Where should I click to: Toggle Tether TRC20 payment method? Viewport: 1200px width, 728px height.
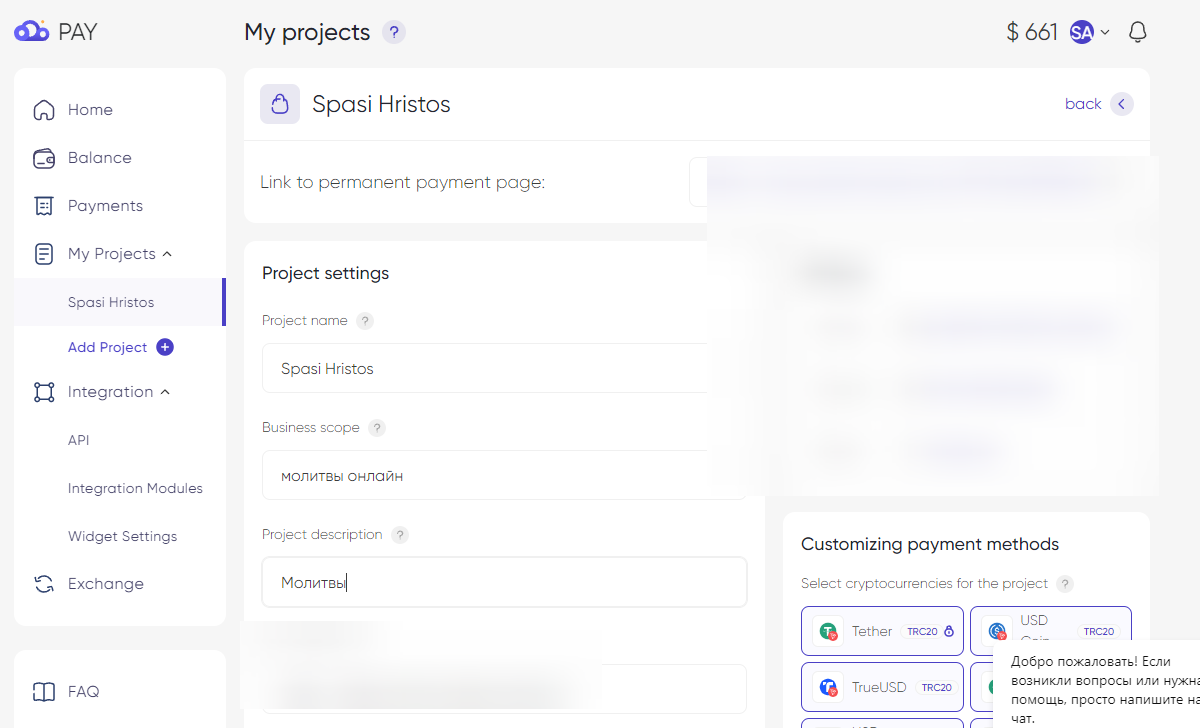coord(881,631)
